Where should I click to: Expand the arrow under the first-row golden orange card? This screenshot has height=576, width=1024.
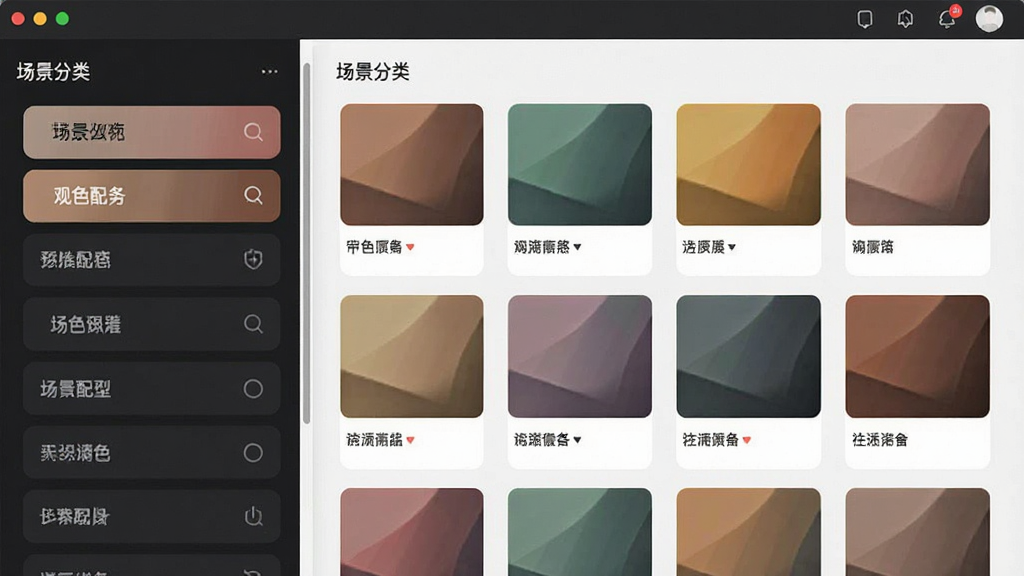pyautogui.click(x=732, y=247)
